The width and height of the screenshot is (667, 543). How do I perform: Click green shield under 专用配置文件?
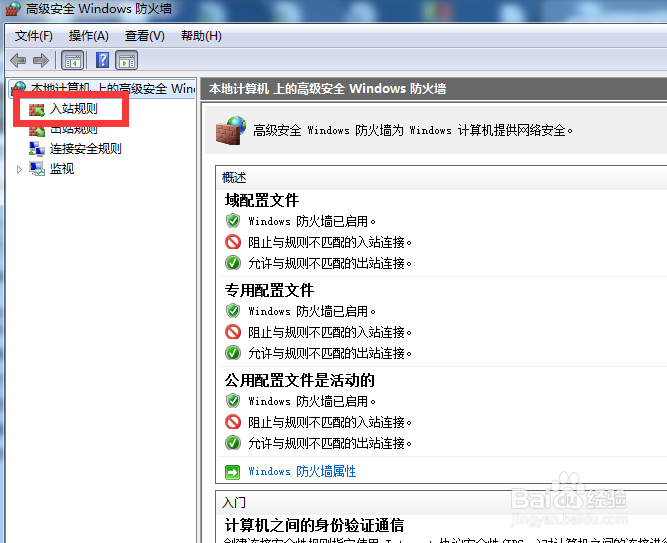point(233,311)
